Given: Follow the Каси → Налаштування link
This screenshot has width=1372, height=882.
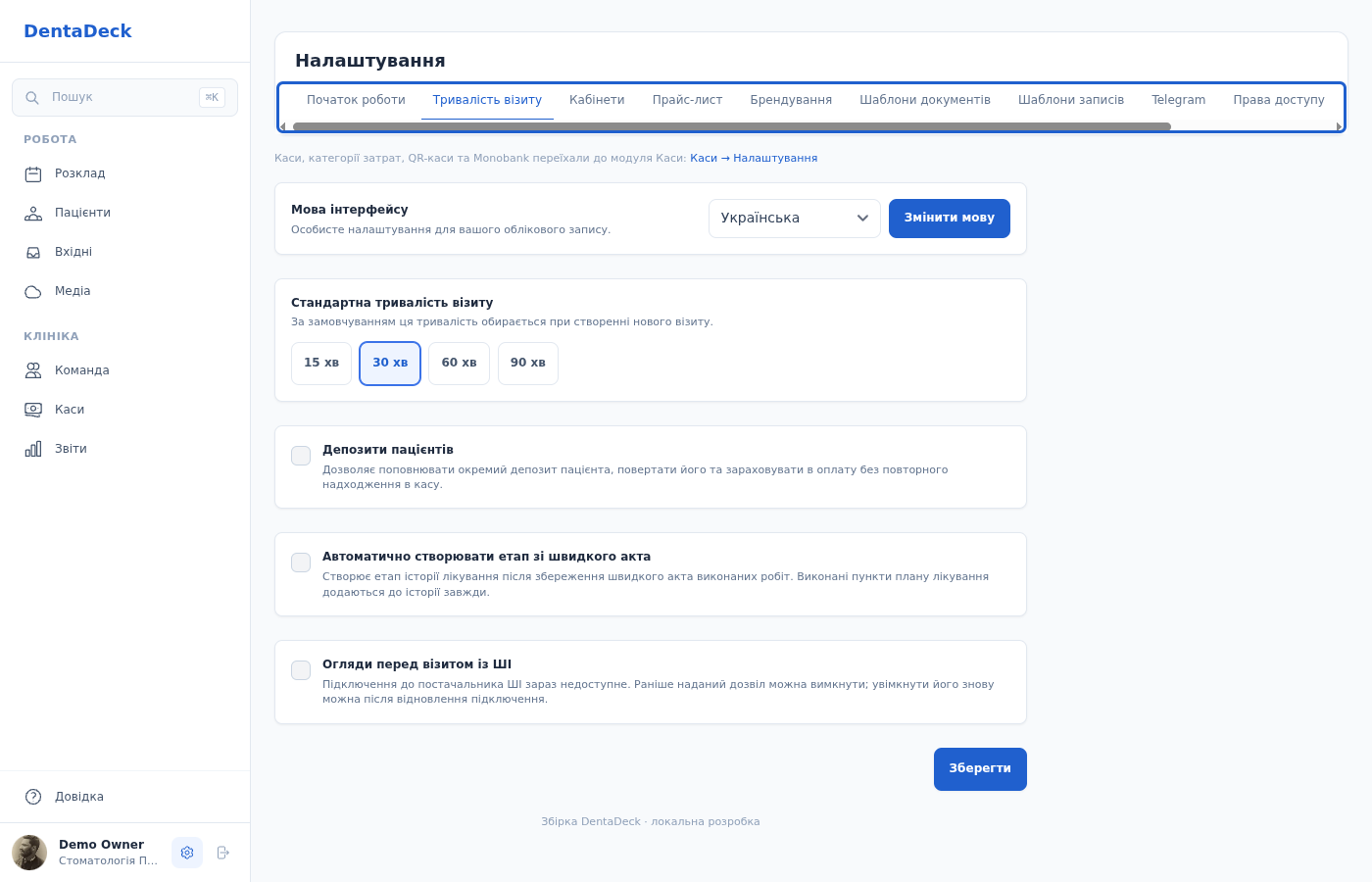Looking at the screenshot, I should click(754, 159).
